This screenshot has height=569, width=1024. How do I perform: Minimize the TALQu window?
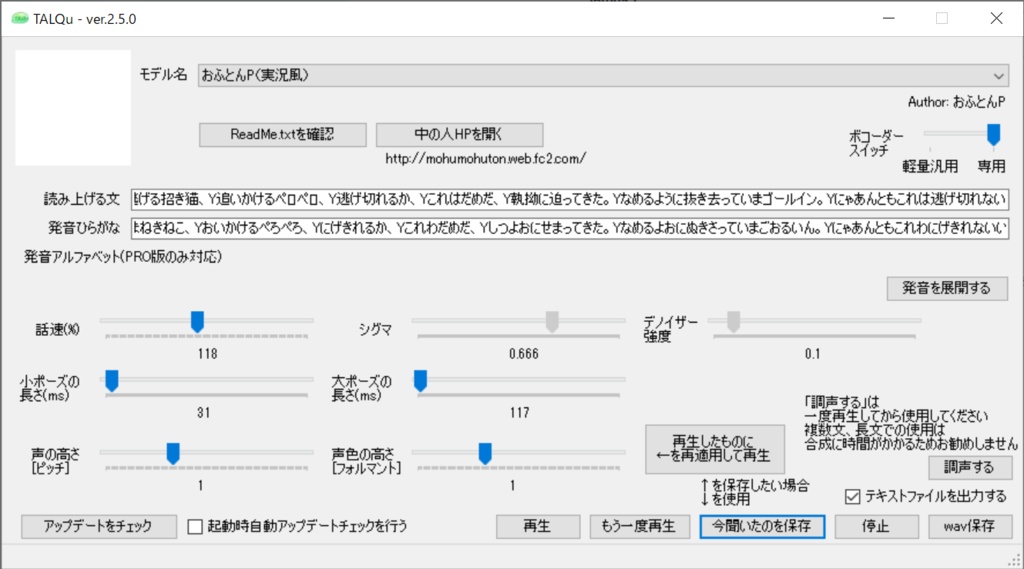tap(888, 18)
